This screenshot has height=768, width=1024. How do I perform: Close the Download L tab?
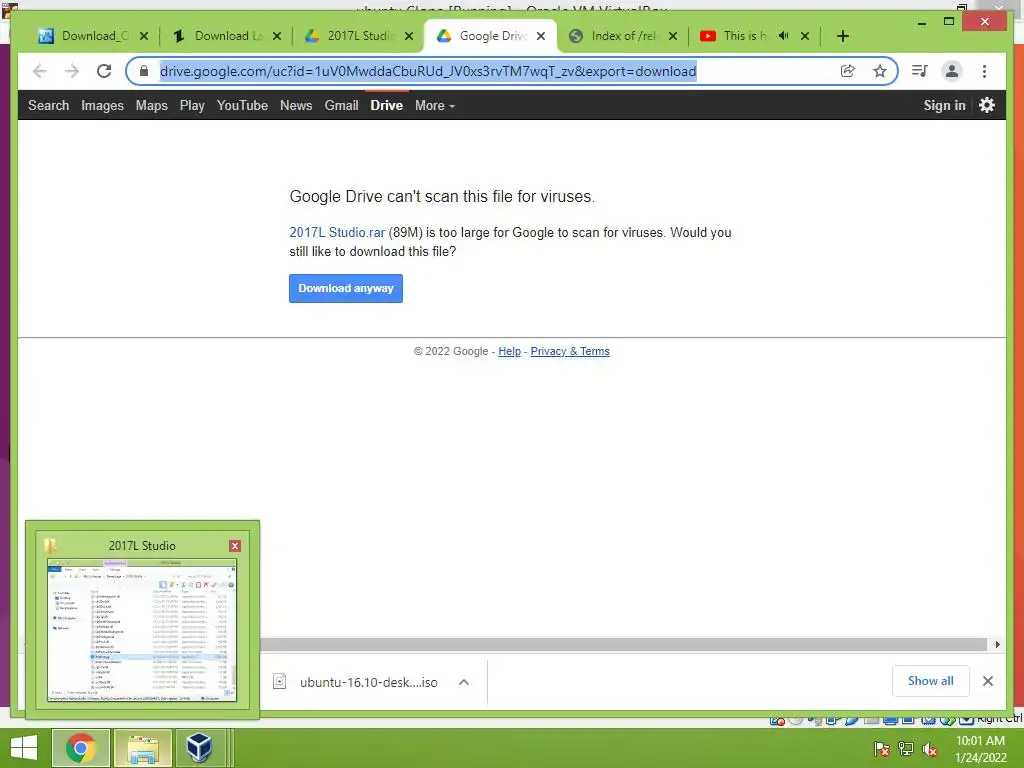point(277,36)
